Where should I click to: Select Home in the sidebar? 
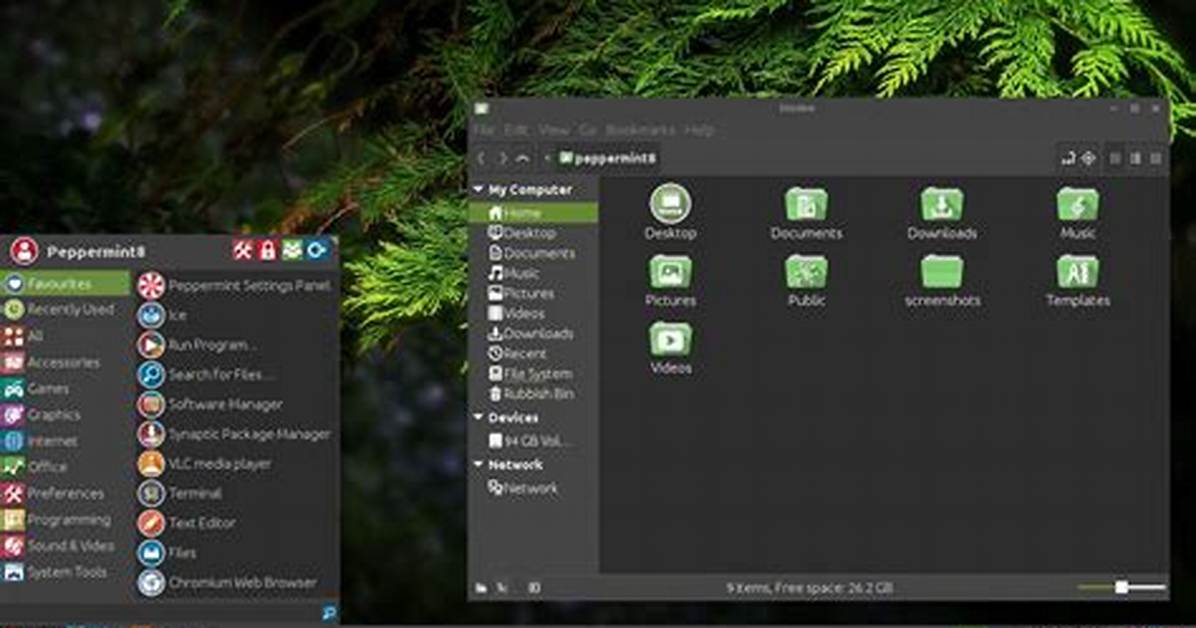[533, 213]
